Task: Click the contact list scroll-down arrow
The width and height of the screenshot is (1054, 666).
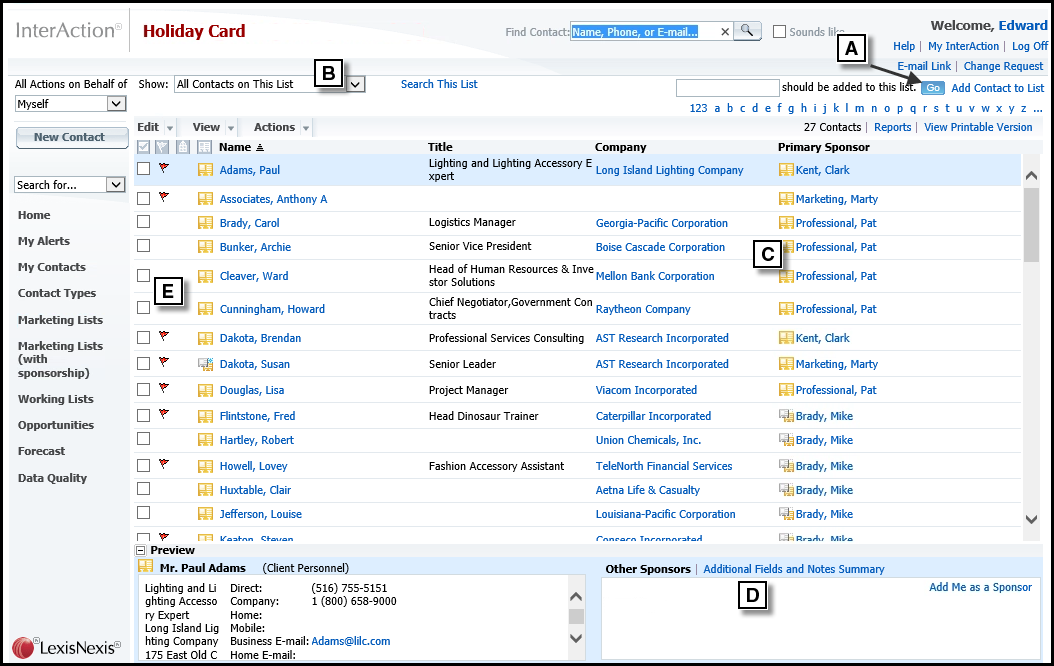Action: (1031, 519)
